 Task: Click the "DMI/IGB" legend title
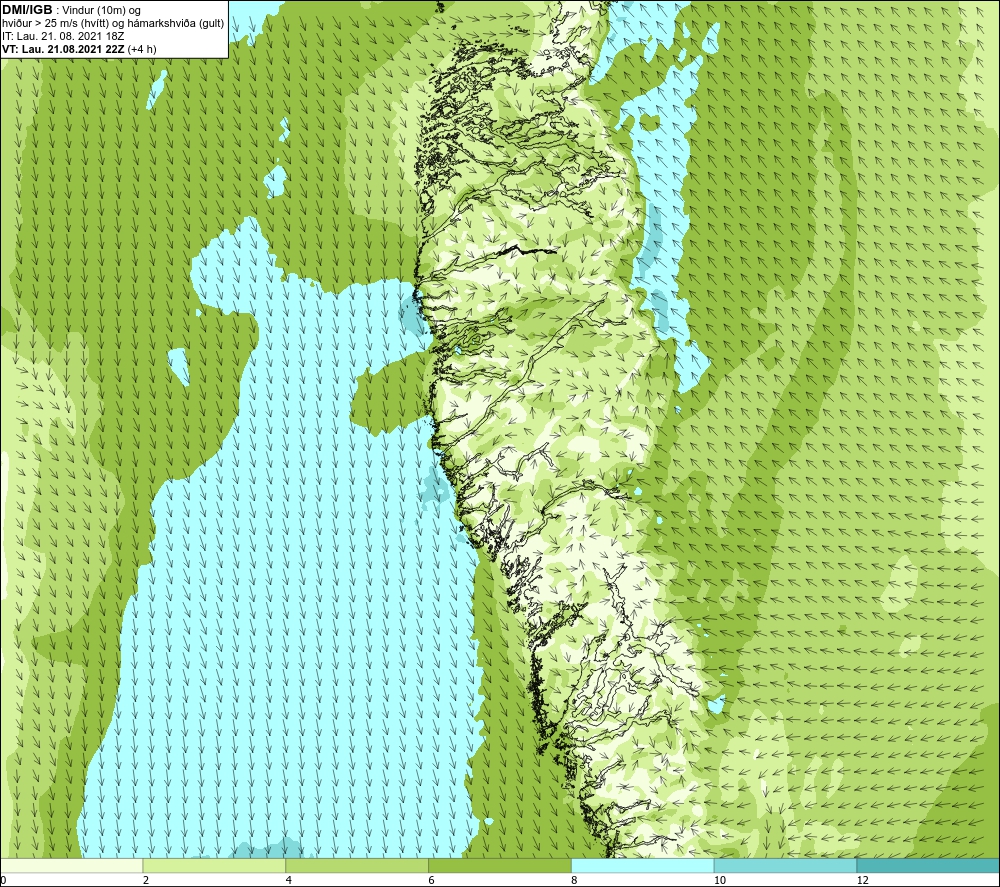[27, 10]
